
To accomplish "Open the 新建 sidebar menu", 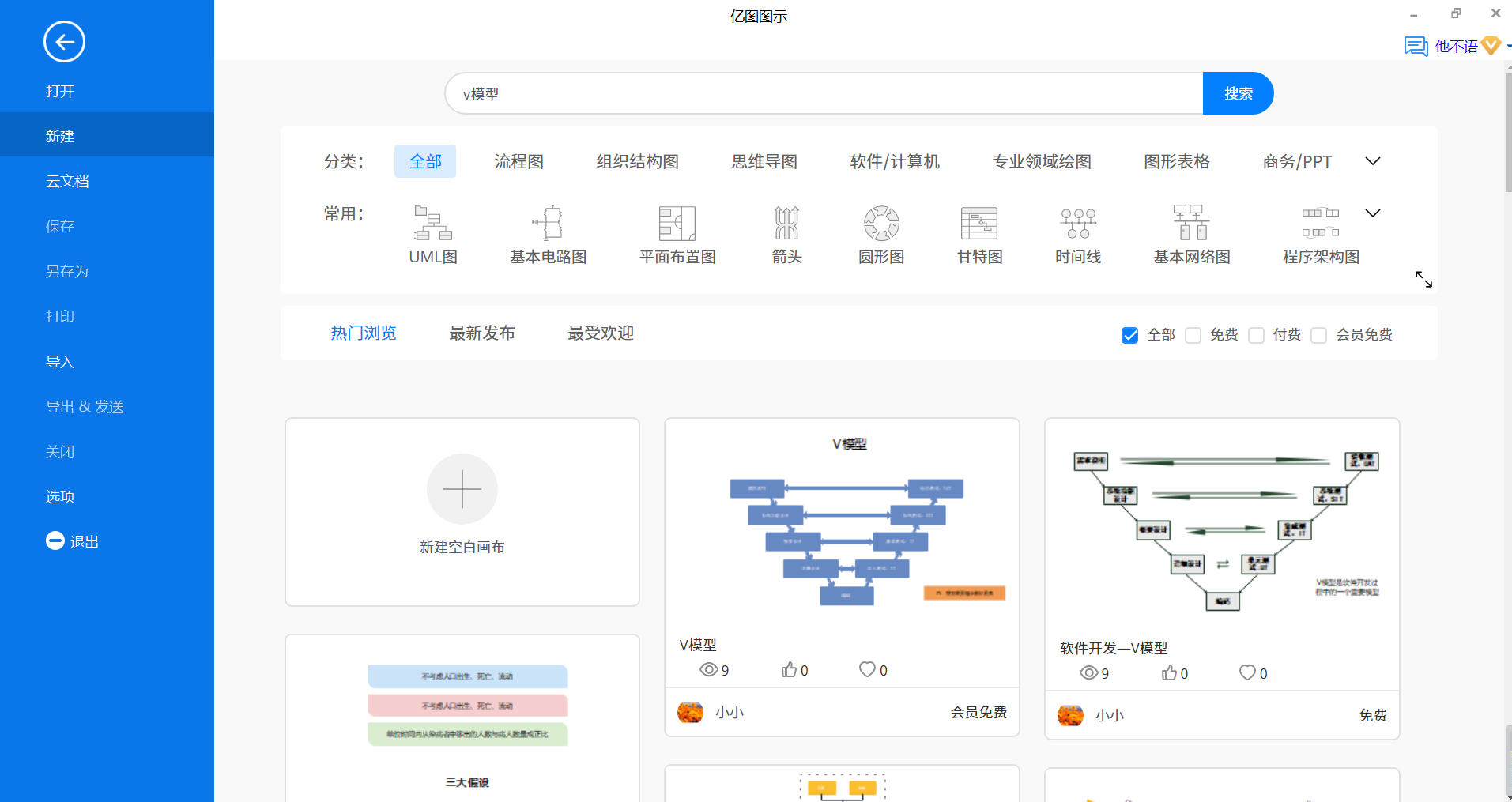I will coord(107,136).
